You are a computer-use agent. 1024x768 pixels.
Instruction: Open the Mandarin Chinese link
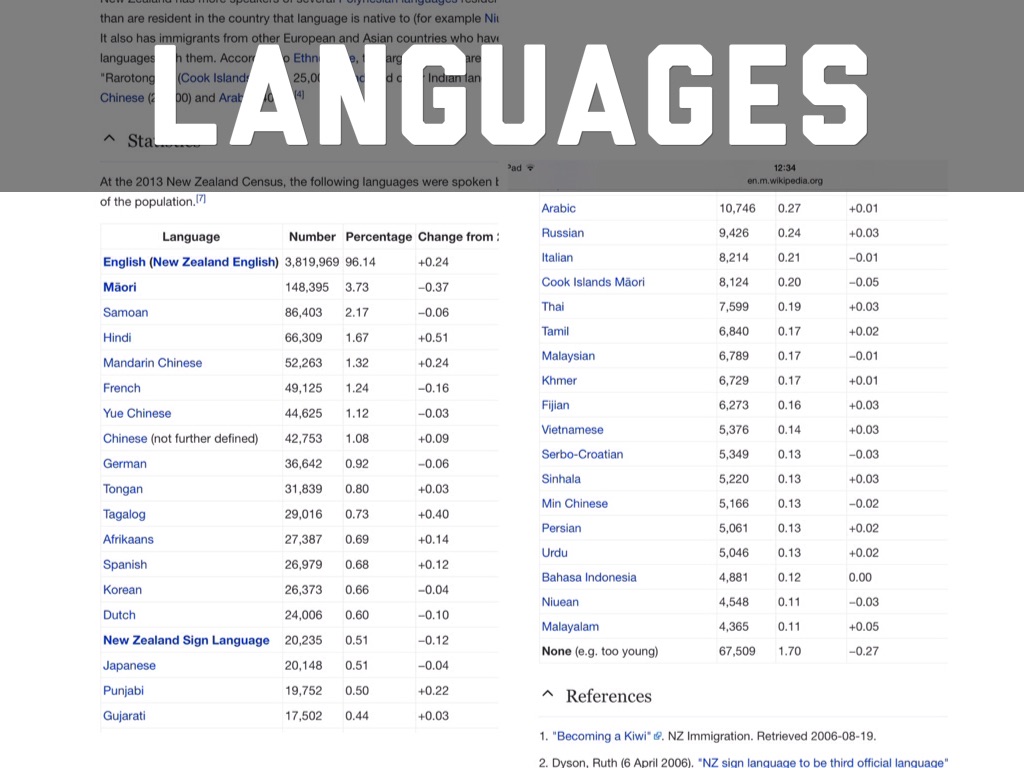152,363
